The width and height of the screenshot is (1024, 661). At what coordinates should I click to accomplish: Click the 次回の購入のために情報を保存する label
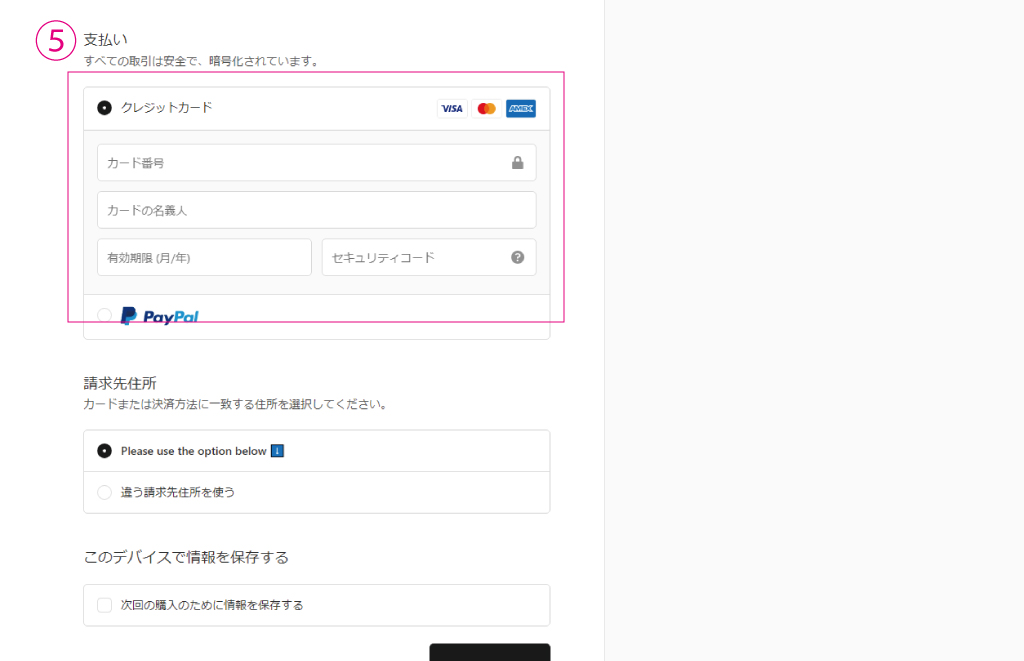[212, 605]
